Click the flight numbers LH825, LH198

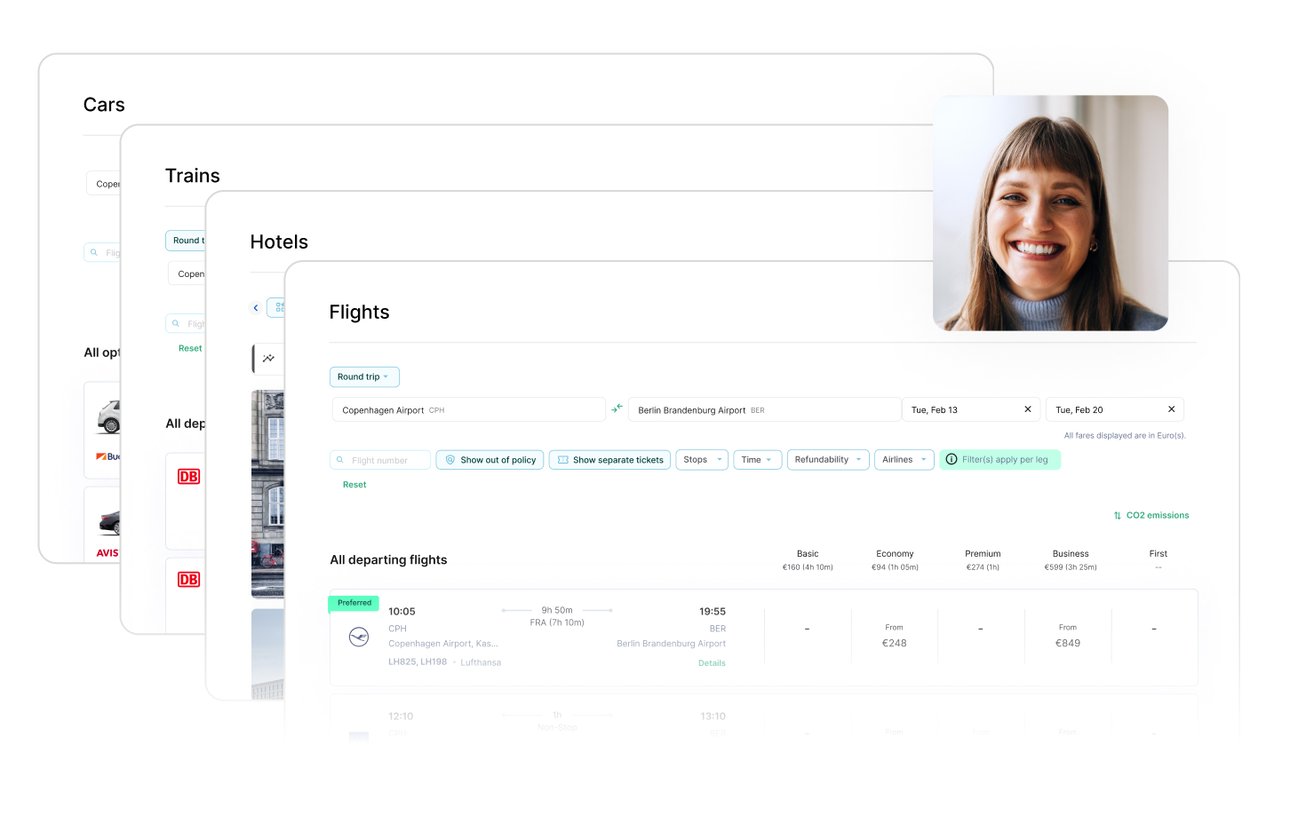[418, 662]
